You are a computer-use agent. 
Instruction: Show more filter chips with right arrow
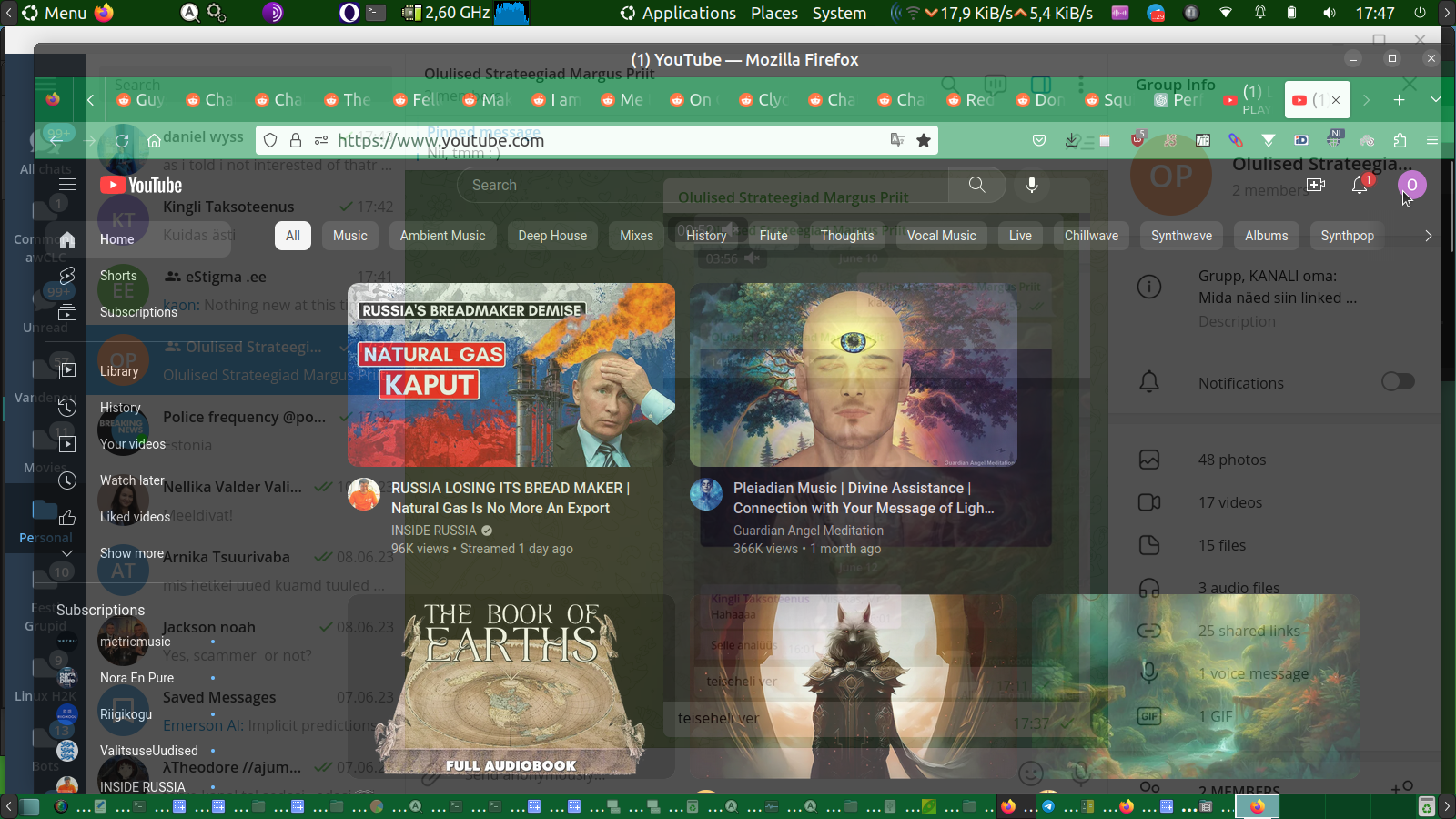tap(1428, 236)
